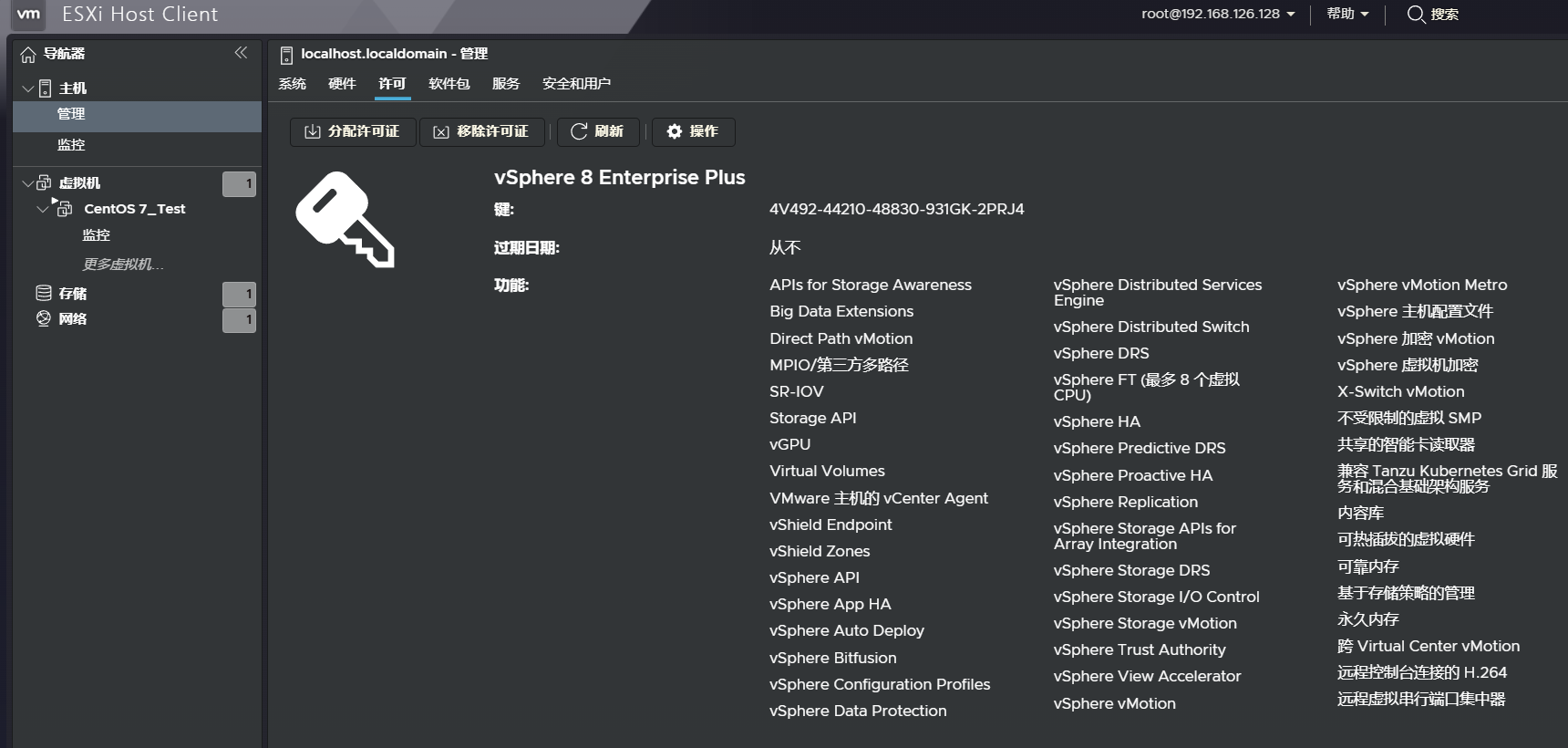Click the feature 内容库
The width and height of the screenshot is (1568, 748).
click(x=1361, y=514)
